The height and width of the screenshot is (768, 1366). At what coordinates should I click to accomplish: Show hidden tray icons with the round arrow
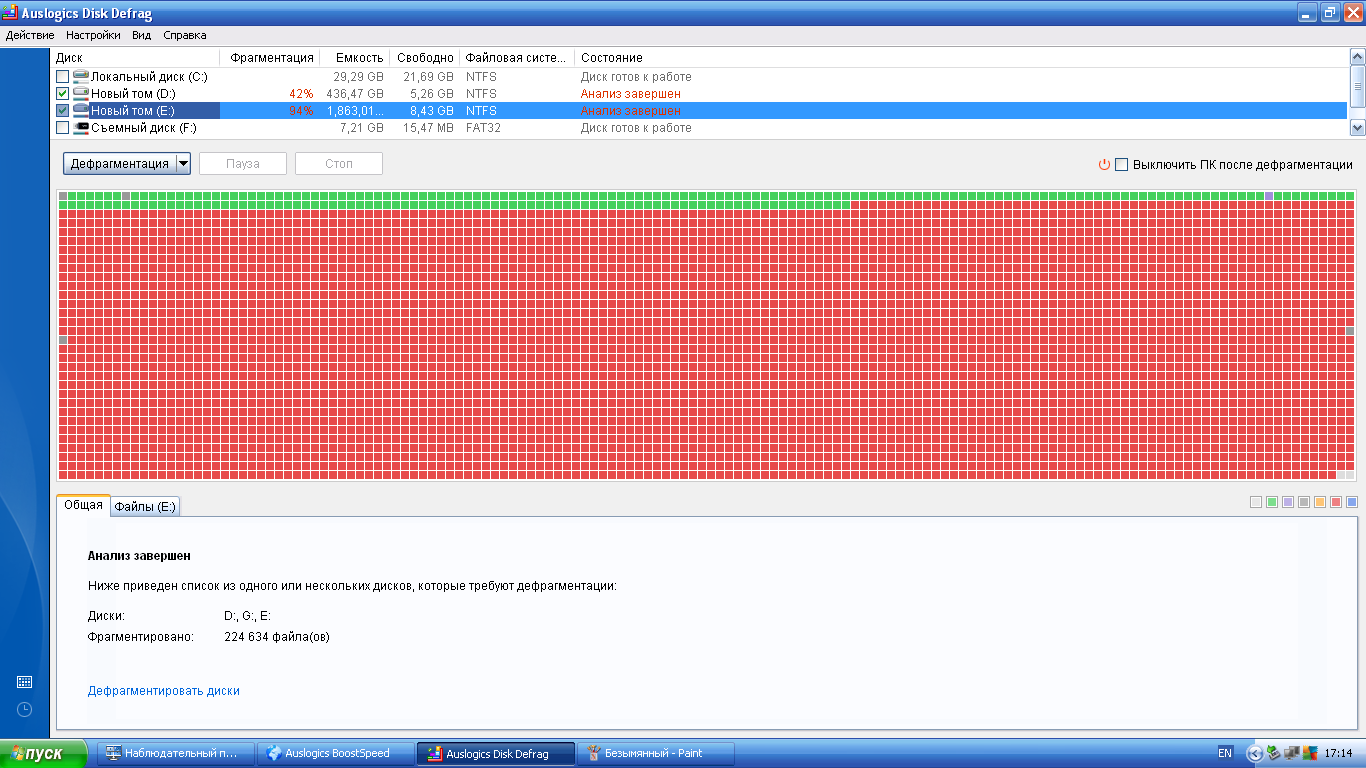coord(1255,753)
